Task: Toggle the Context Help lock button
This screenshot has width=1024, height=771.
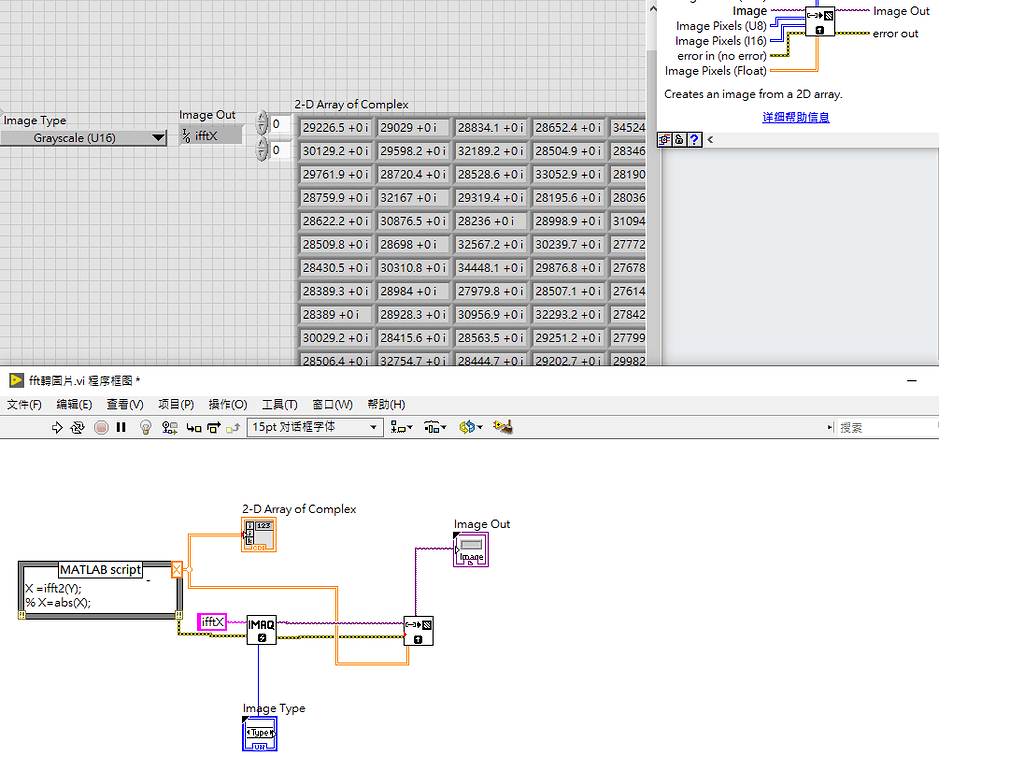Action: coord(679,140)
